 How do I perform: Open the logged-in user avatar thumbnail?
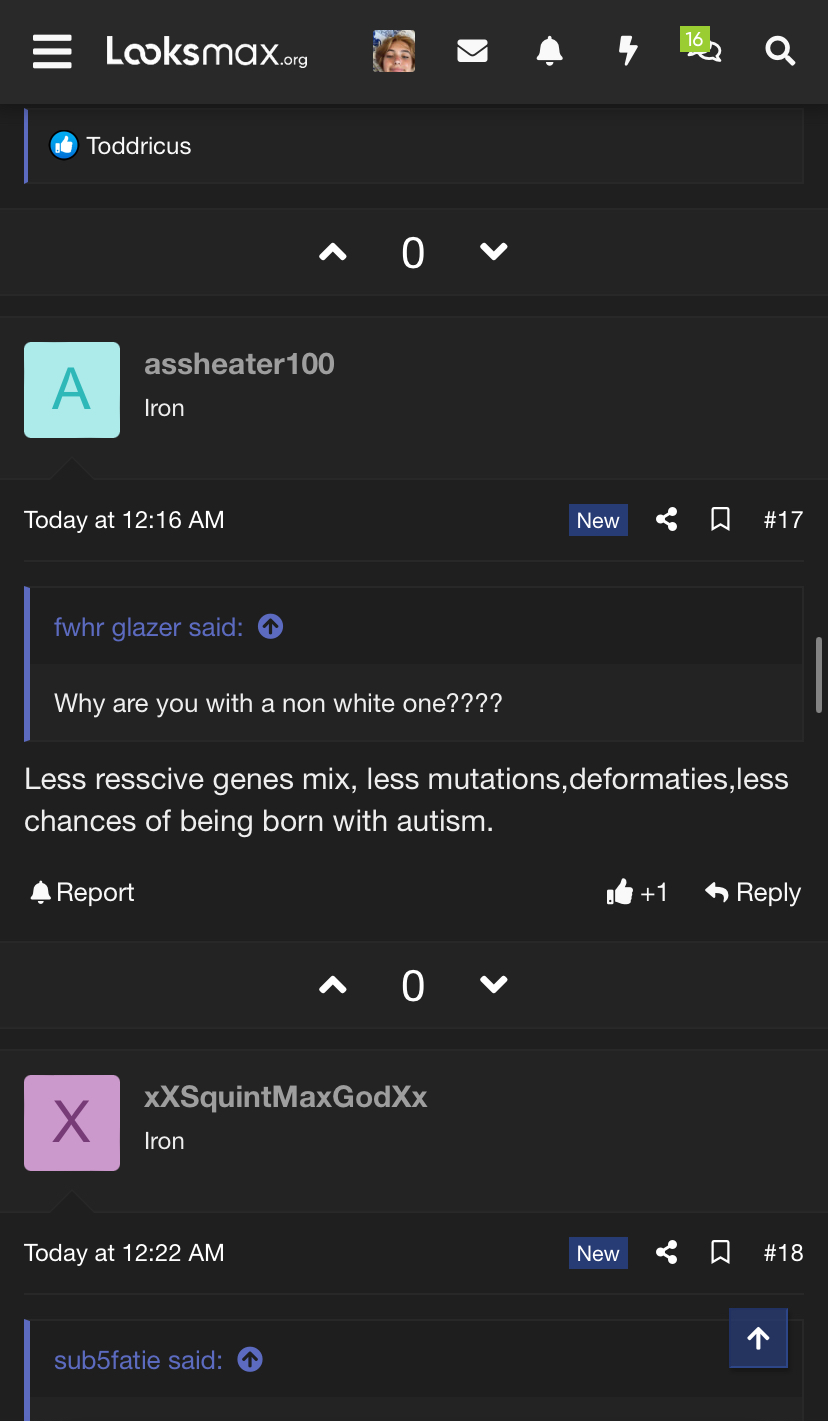coord(394,51)
